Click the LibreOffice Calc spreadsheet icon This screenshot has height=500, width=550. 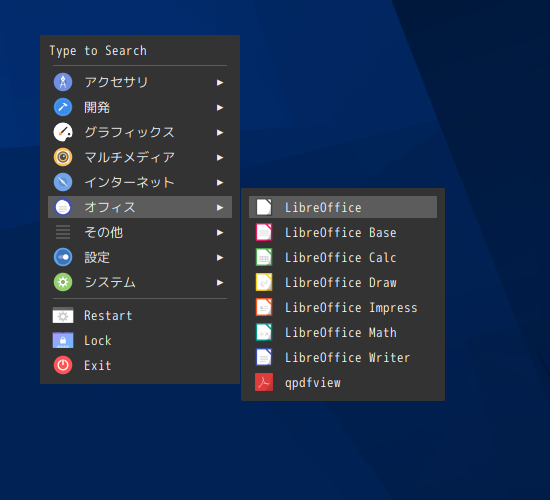tap(264, 257)
